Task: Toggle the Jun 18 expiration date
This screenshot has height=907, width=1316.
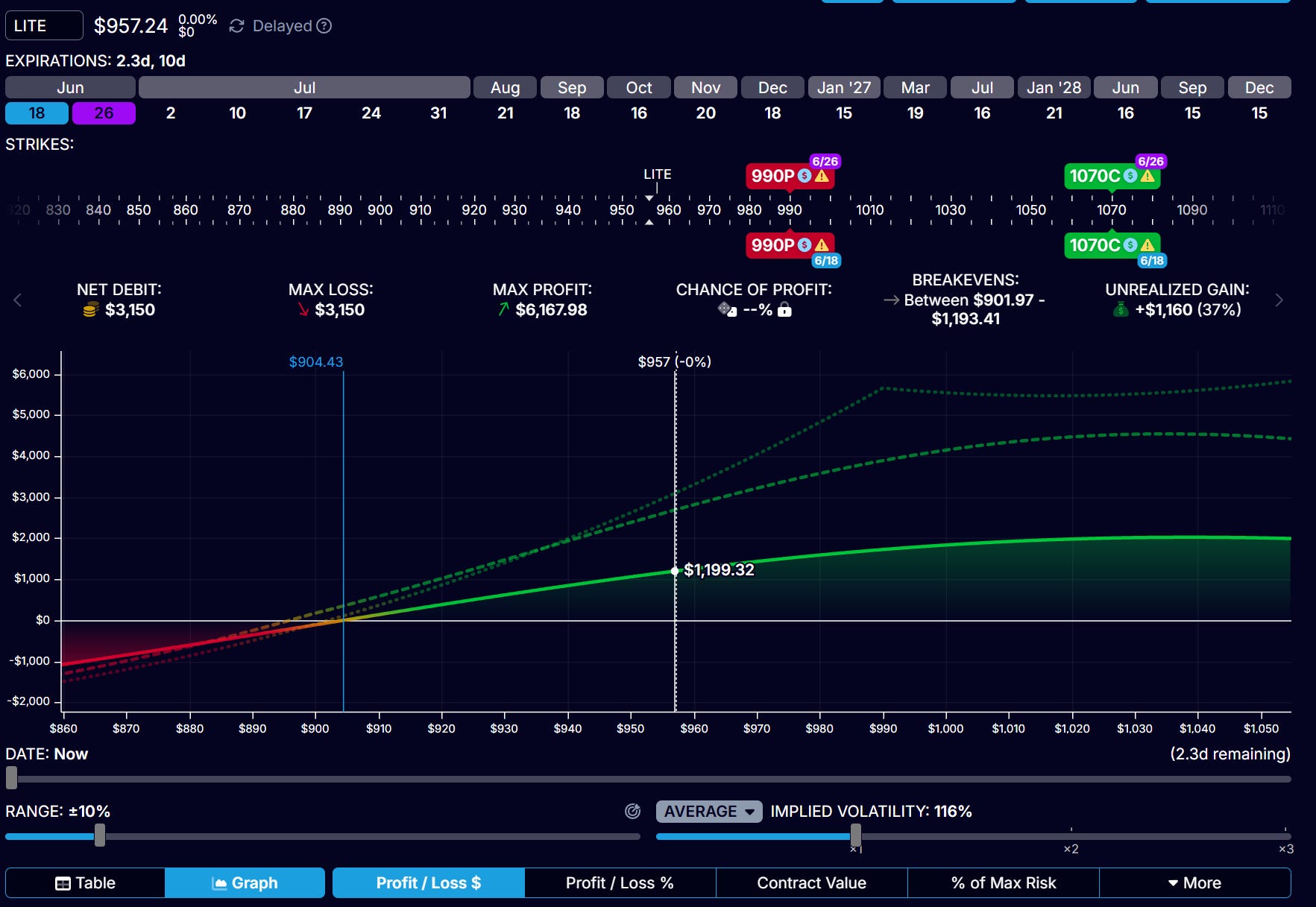Action: click(37, 113)
